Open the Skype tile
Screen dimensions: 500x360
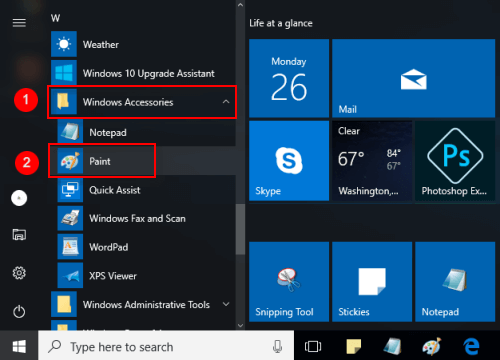tap(289, 161)
